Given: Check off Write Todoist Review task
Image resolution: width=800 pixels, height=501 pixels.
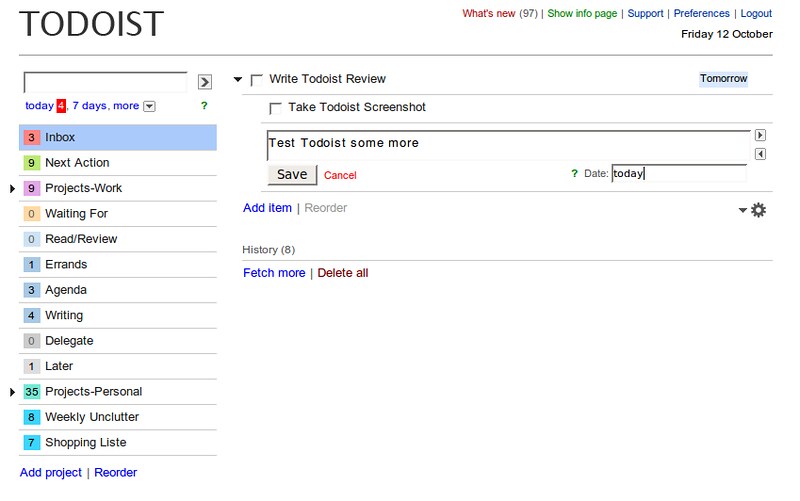Looking at the screenshot, I should pyautogui.click(x=257, y=80).
